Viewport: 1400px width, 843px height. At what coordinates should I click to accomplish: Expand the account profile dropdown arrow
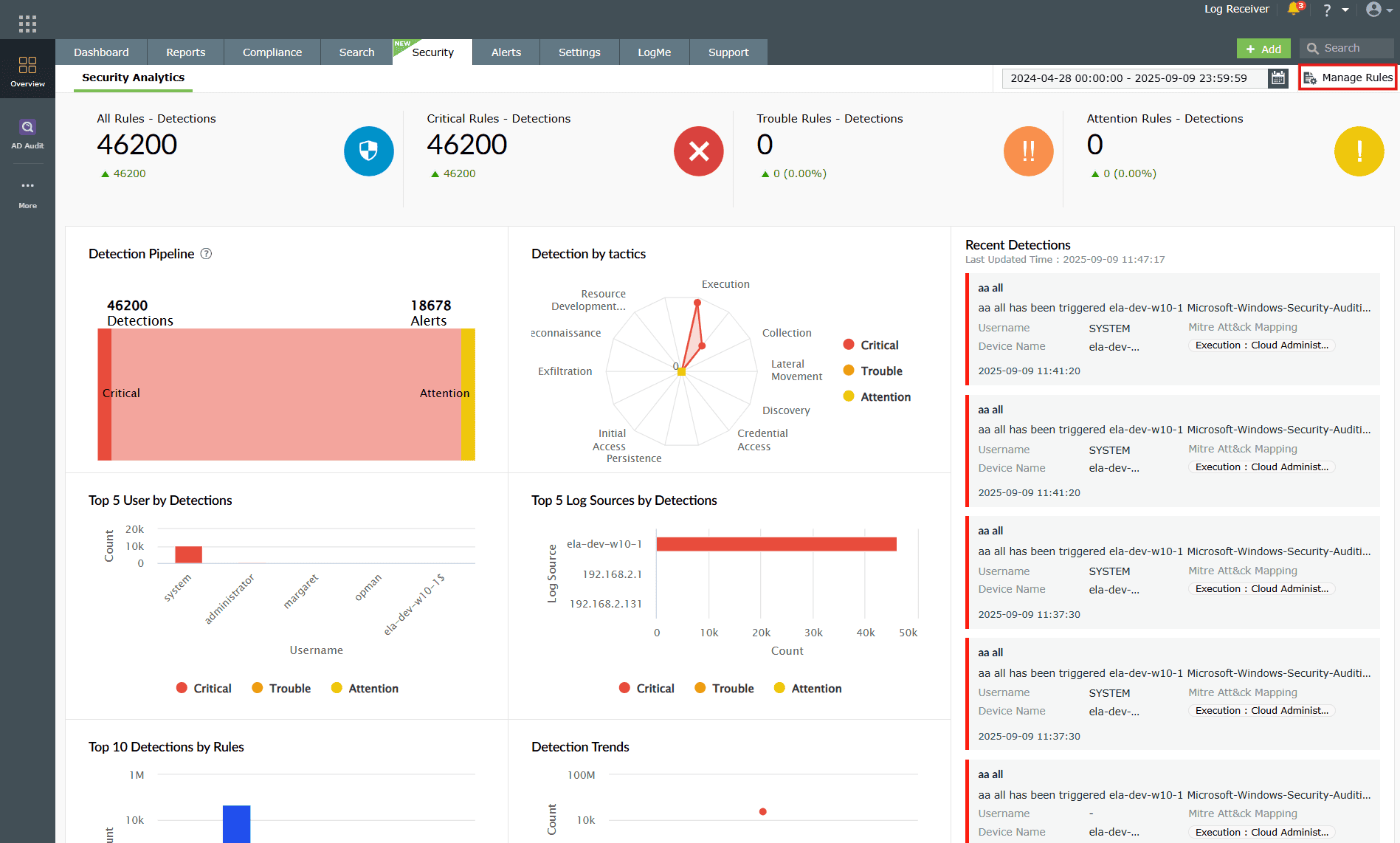pos(1390,10)
